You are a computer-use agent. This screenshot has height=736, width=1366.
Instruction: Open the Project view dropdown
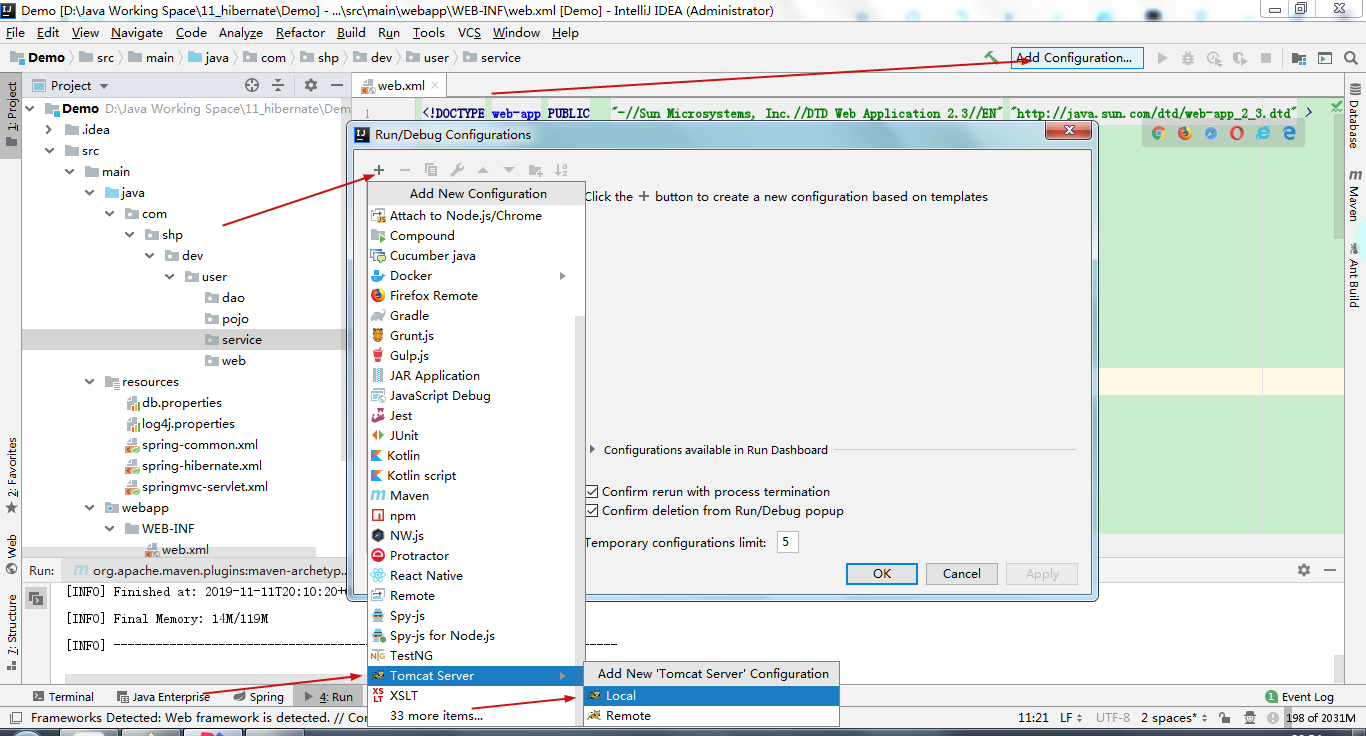(x=70, y=86)
